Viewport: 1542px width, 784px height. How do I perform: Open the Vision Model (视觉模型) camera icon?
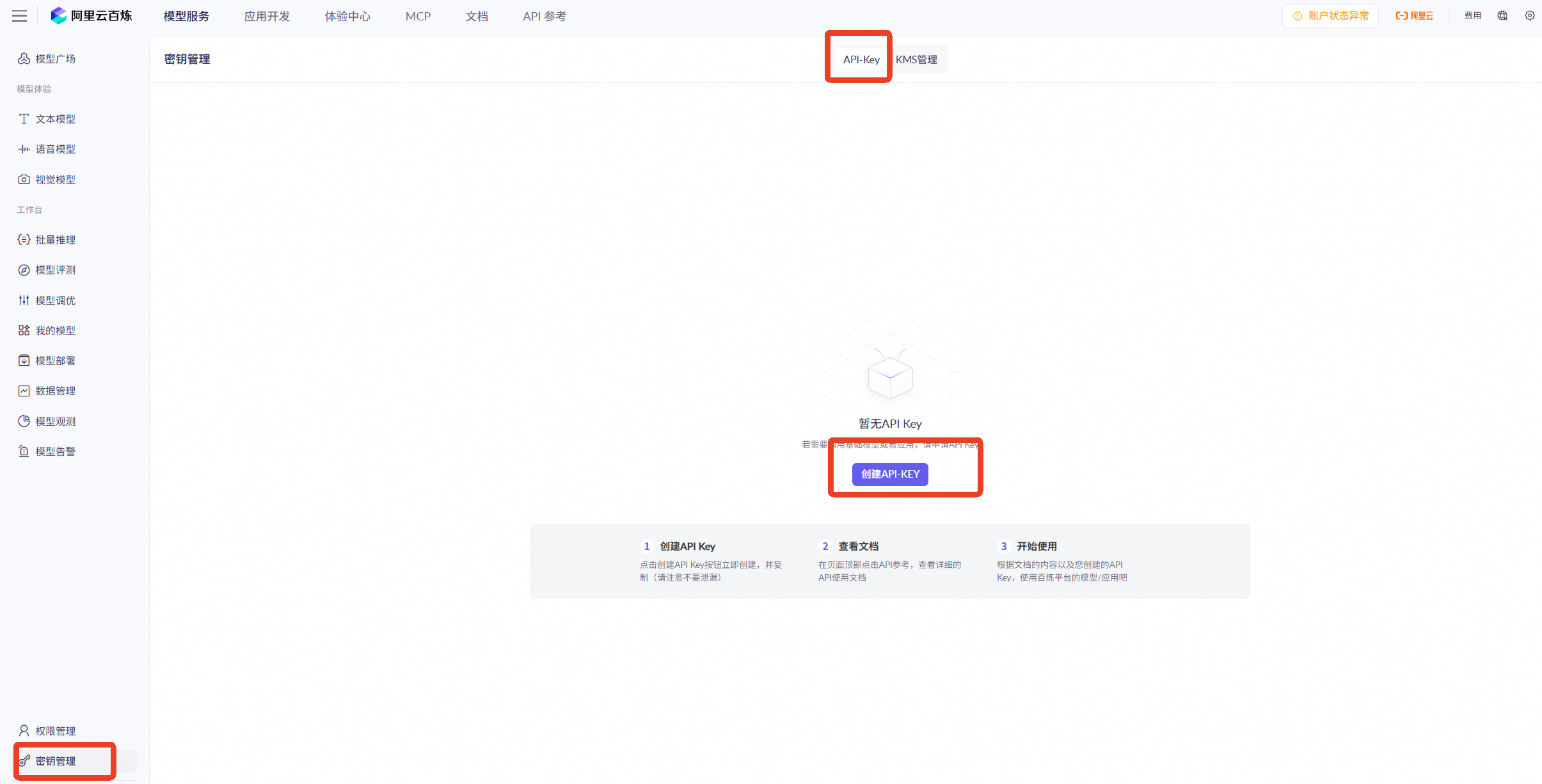coord(24,180)
